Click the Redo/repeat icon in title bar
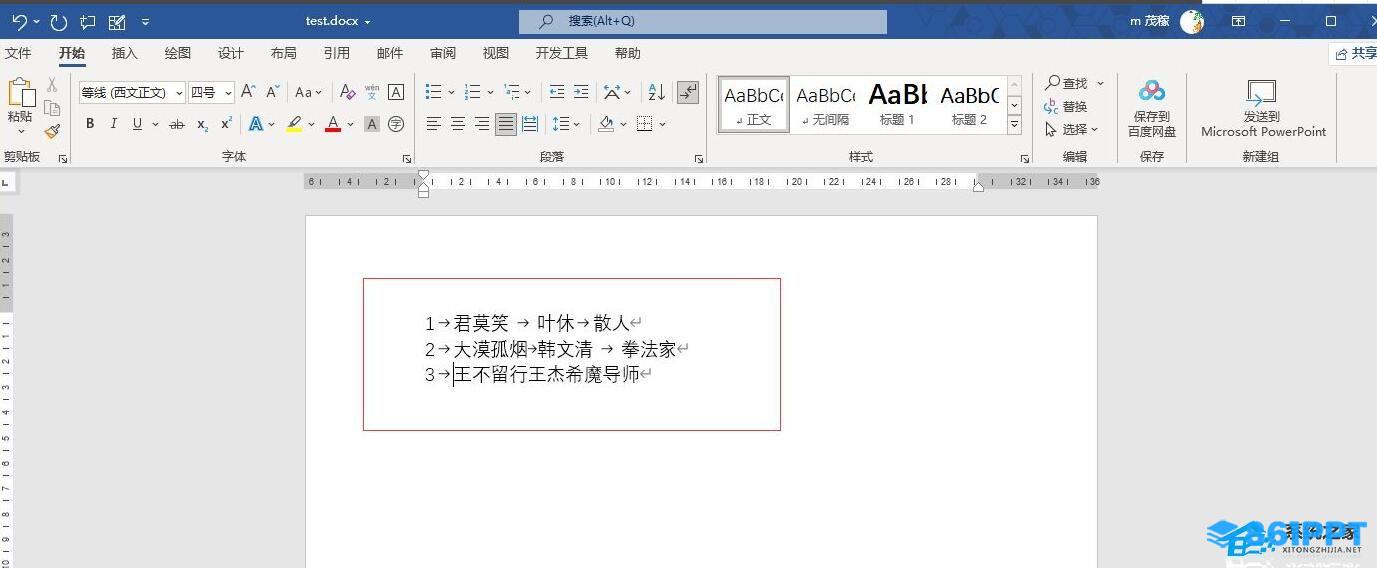The height and width of the screenshot is (568, 1377). [x=59, y=21]
